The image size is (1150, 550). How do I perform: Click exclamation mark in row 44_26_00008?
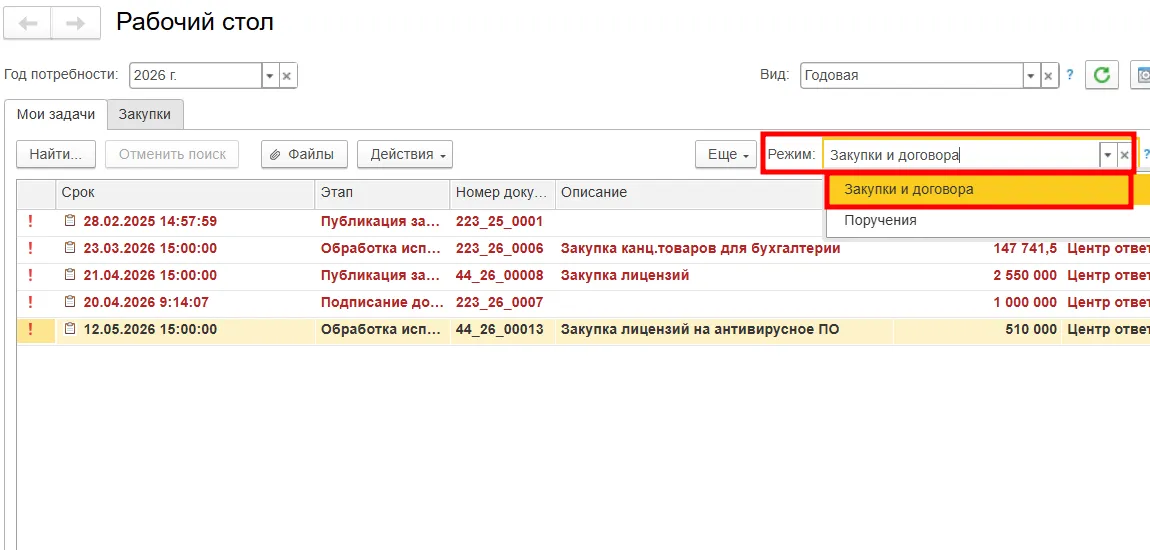point(30,276)
